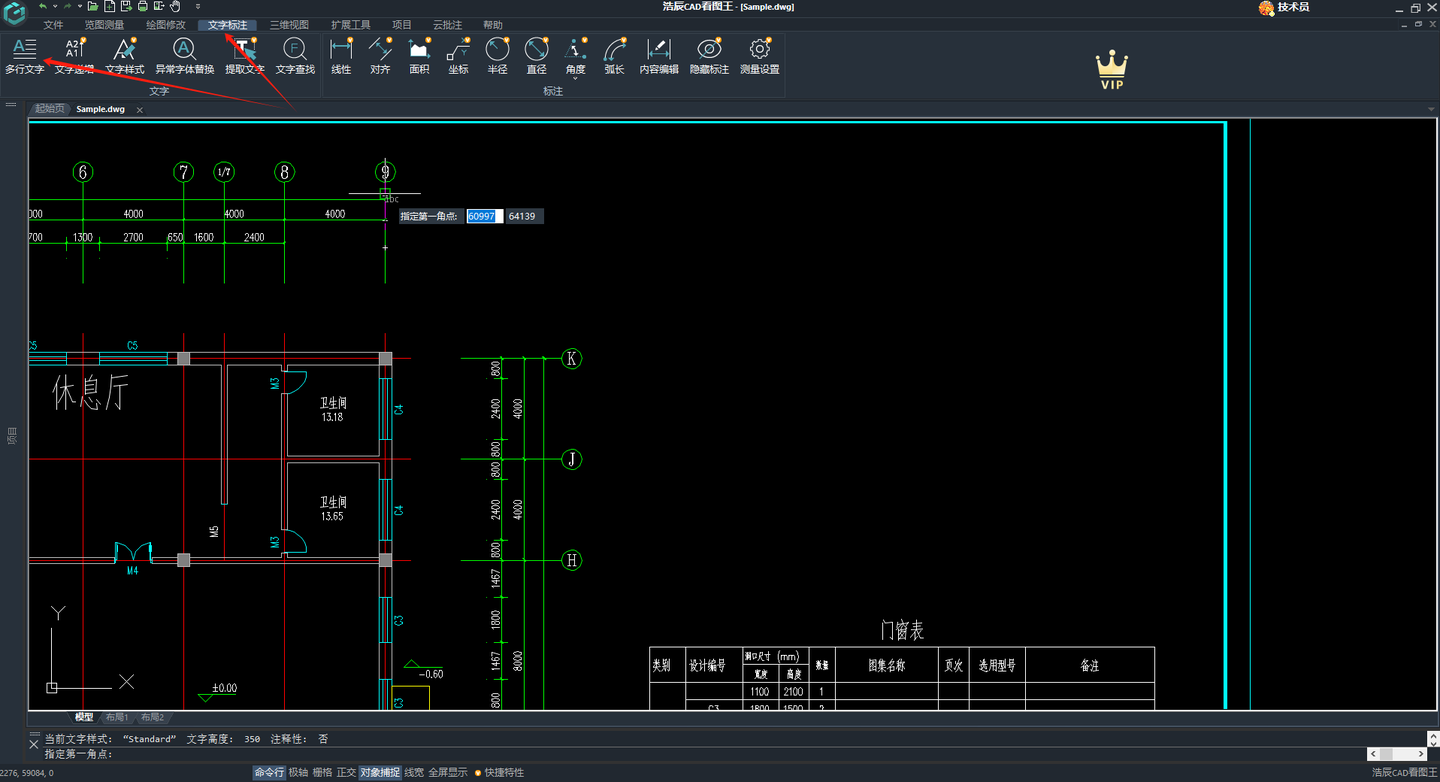
Task: Switch to the 模型 model tab
Action: 84,717
